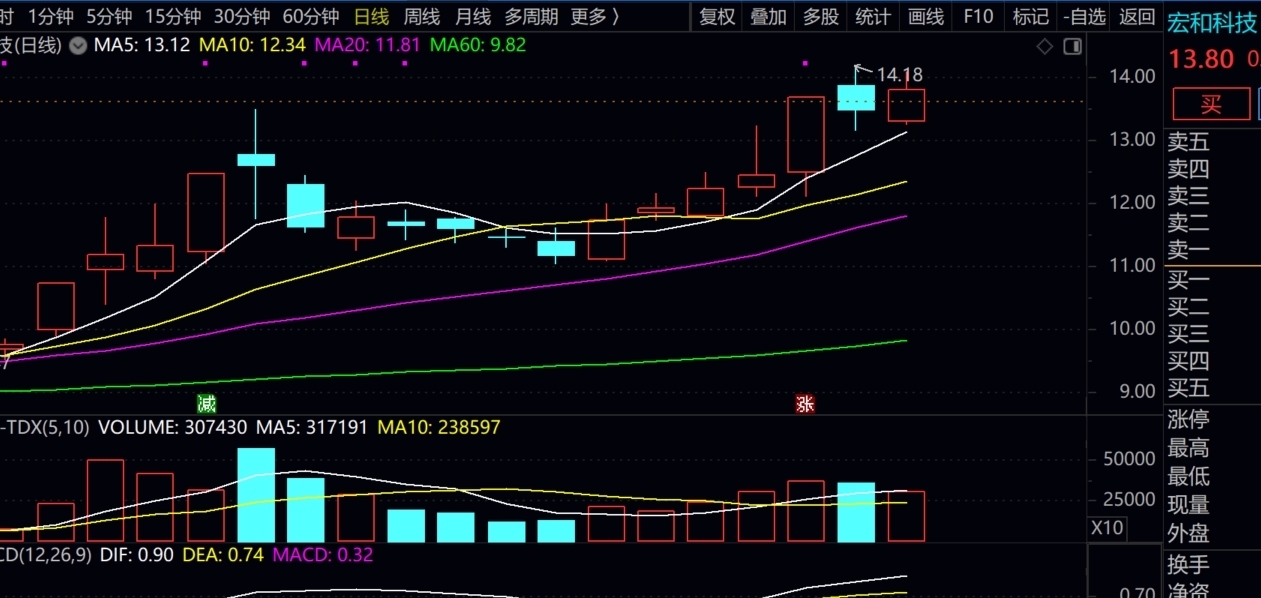This screenshot has height=598, width=1261.
Task: Click the latest red candlestick near 14.18
Action: click(x=907, y=105)
